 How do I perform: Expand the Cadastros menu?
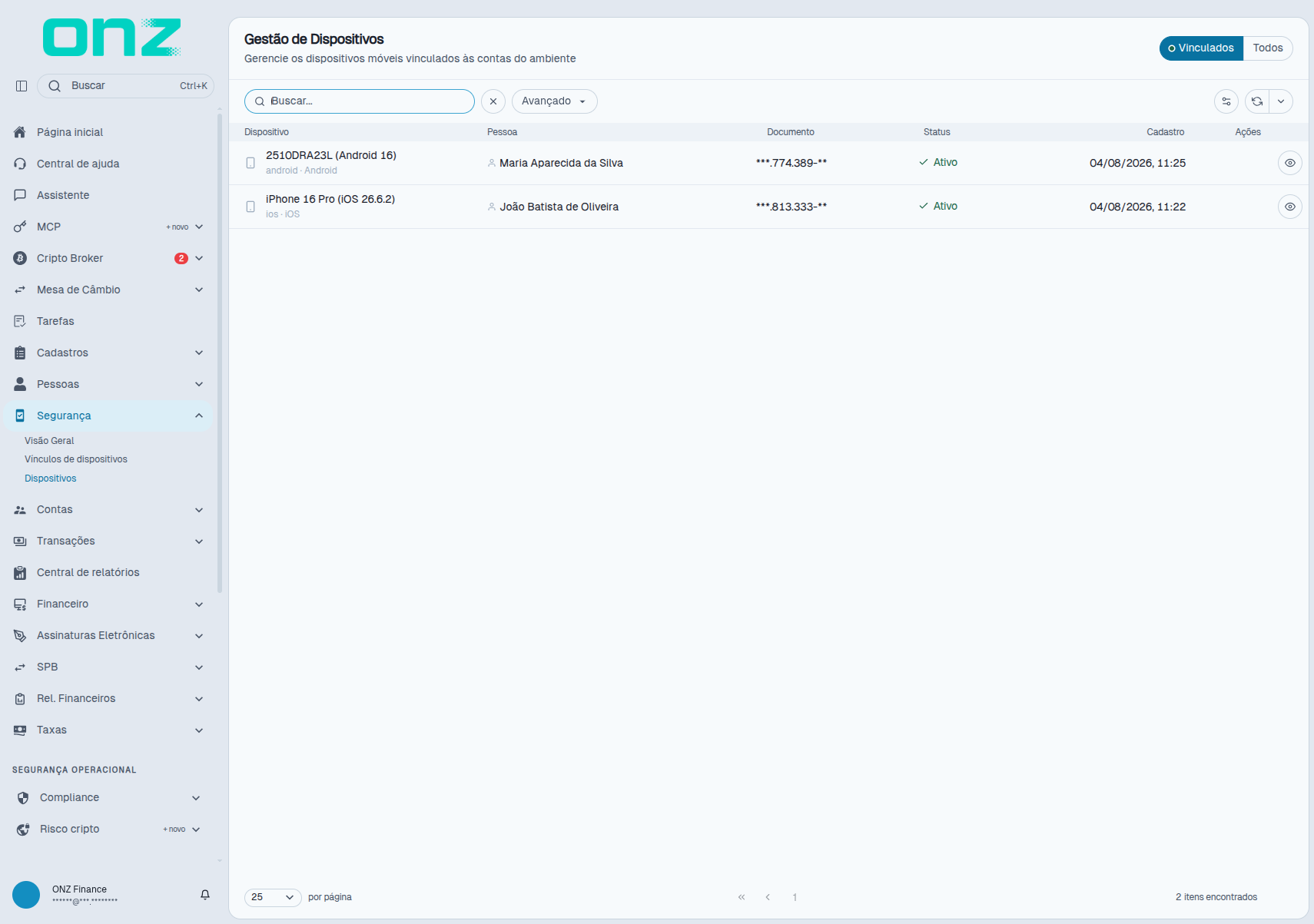(x=108, y=353)
